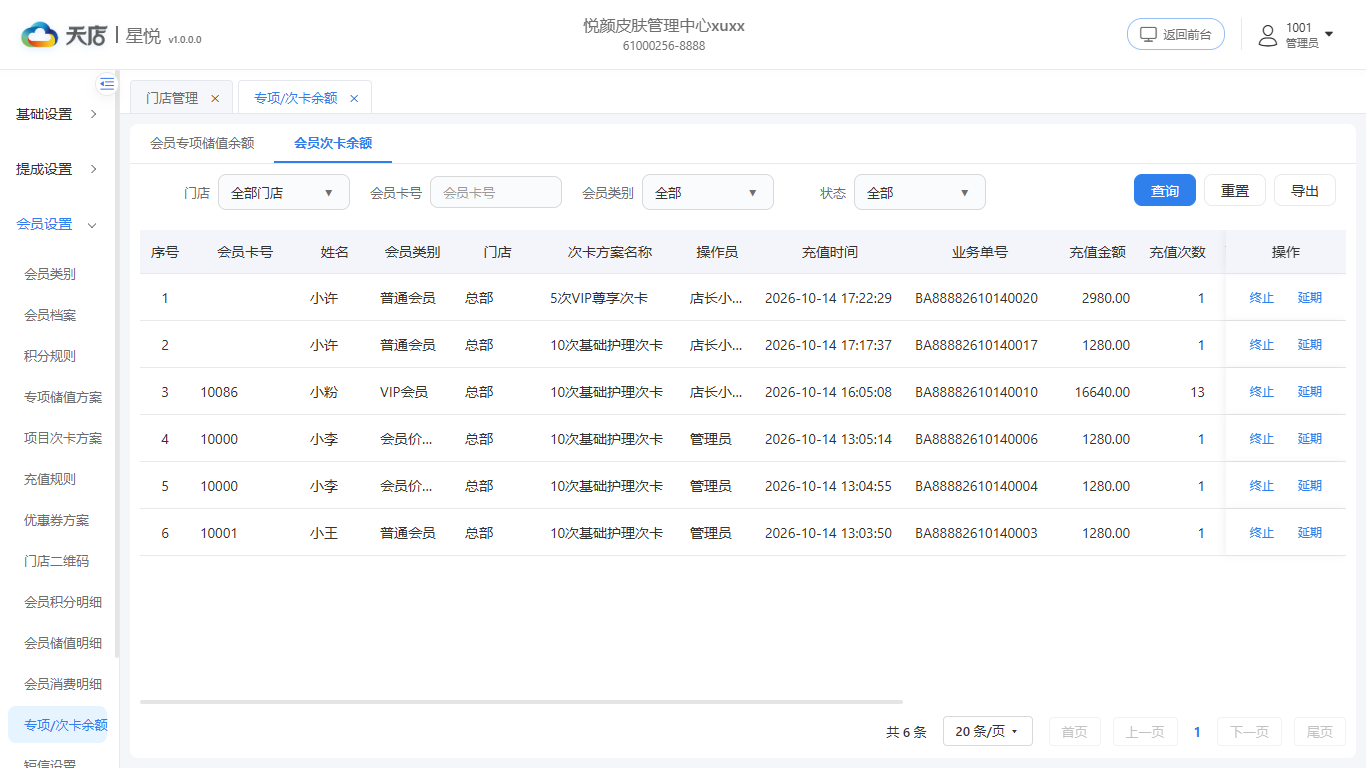Image resolution: width=1366 pixels, height=768 pixels.
Task: Close the 门店管理 tab
Action: pos(215,98)
